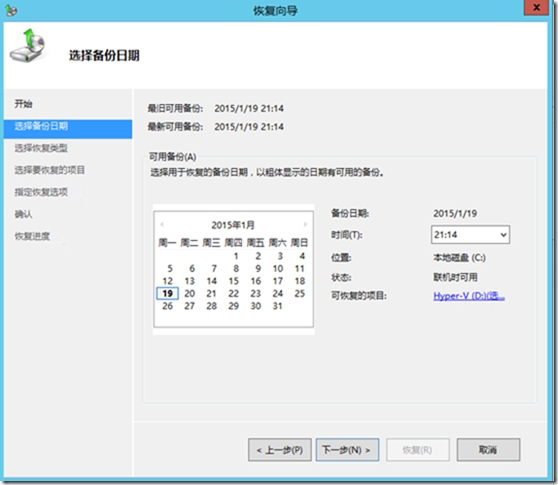Select calendar date 29
The height and width of the screenshot is (485, 558).
point(233,306)
